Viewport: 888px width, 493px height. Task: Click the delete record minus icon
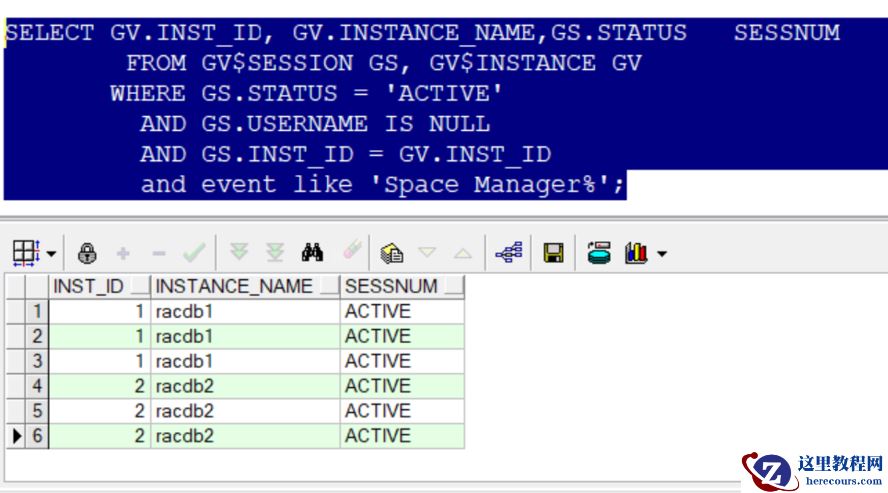tap(159, 253)
